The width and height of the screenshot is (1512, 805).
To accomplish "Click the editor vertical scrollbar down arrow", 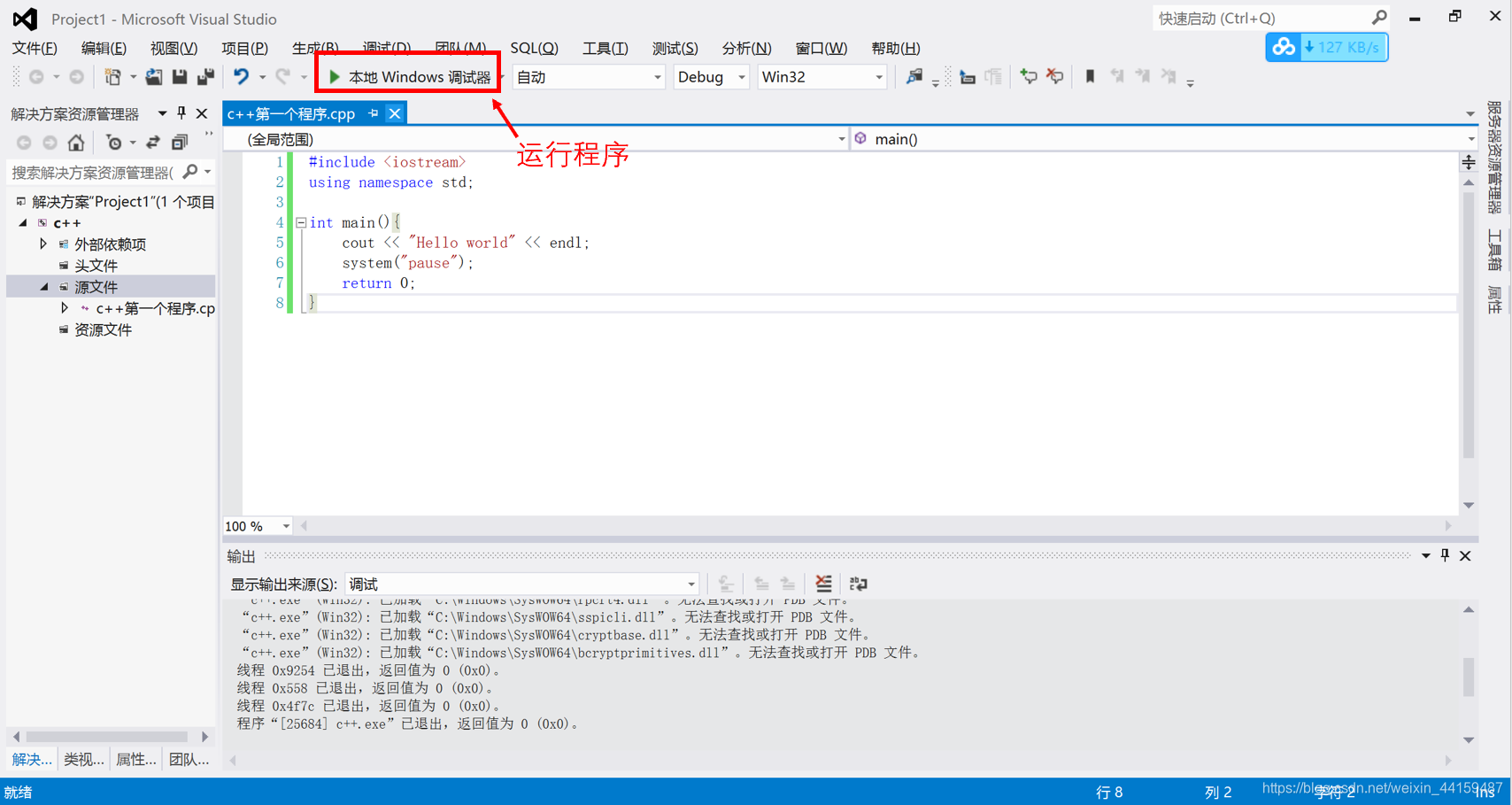I will coord(1469,506).
